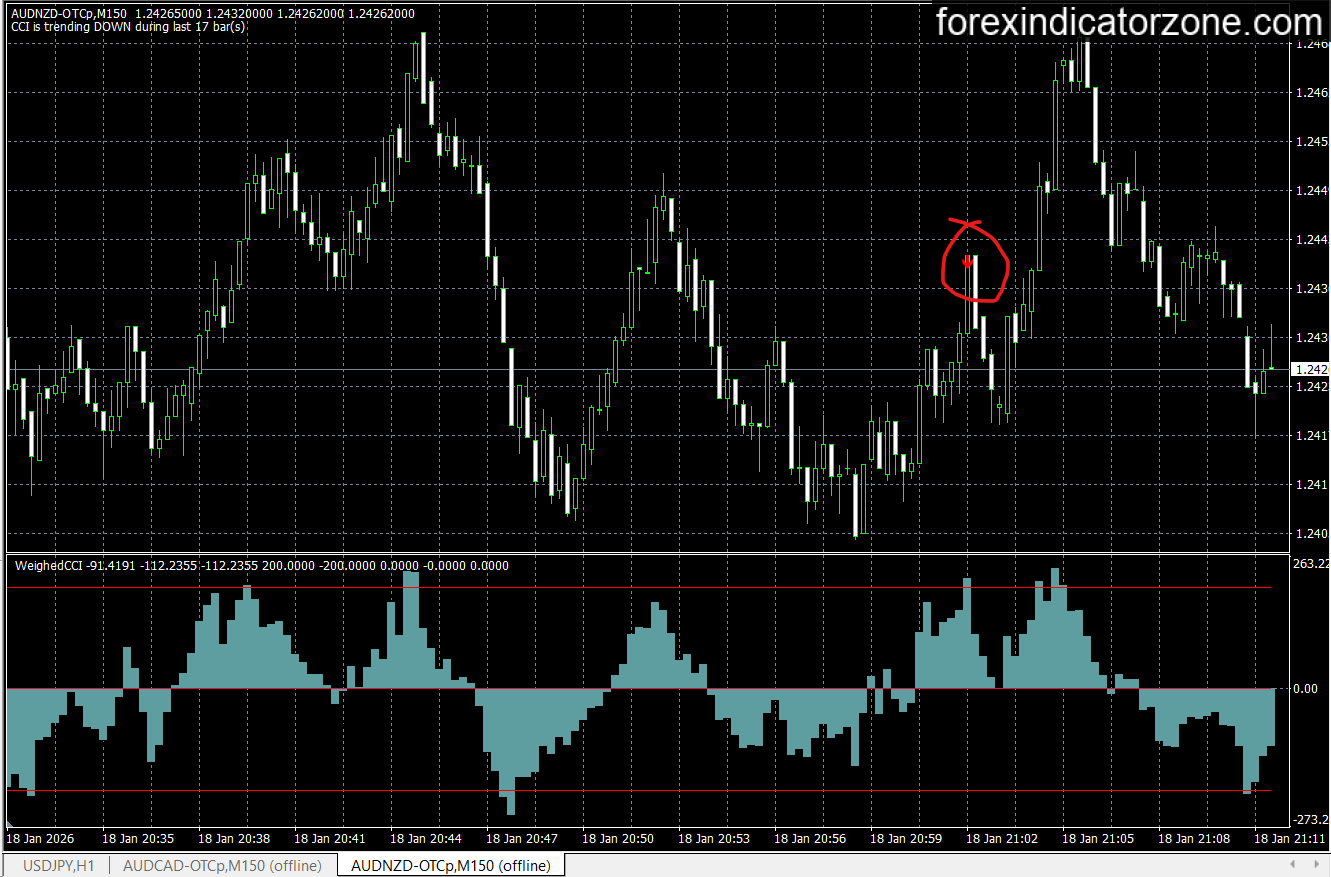The image size is (1331, 877).
Task: Click the -273.2 lower scale value on CCI panel
Action: pyautogui.click(x=1306, y=822)
